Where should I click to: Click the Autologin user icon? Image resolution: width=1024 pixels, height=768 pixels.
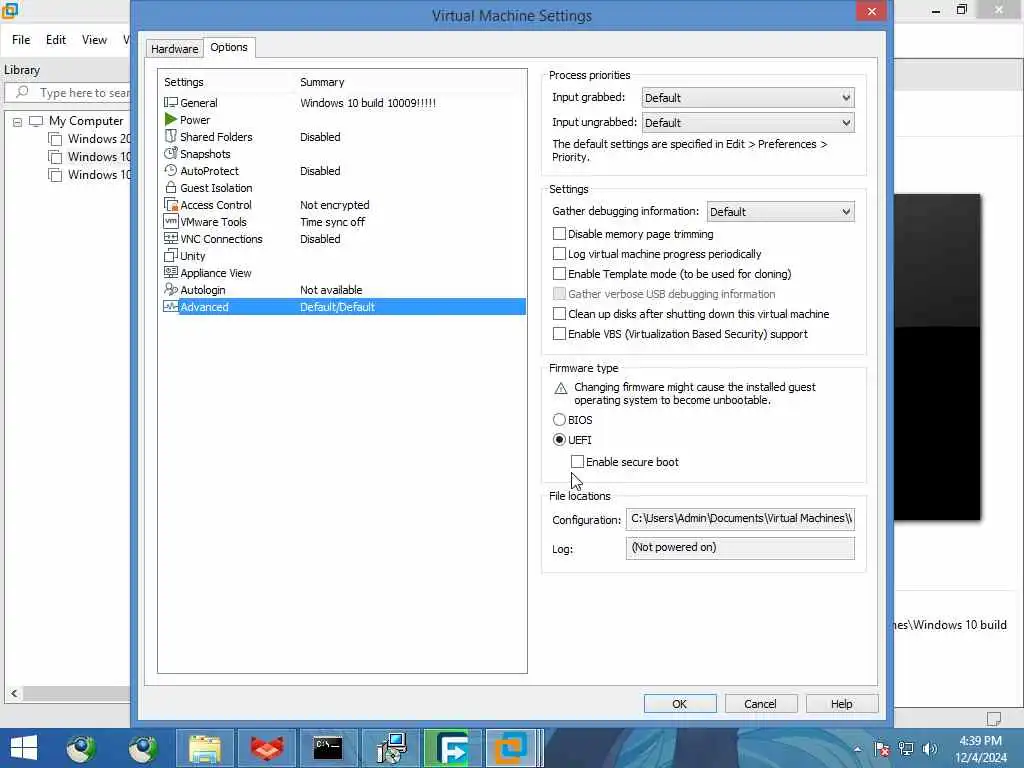[x=170, y=289]
